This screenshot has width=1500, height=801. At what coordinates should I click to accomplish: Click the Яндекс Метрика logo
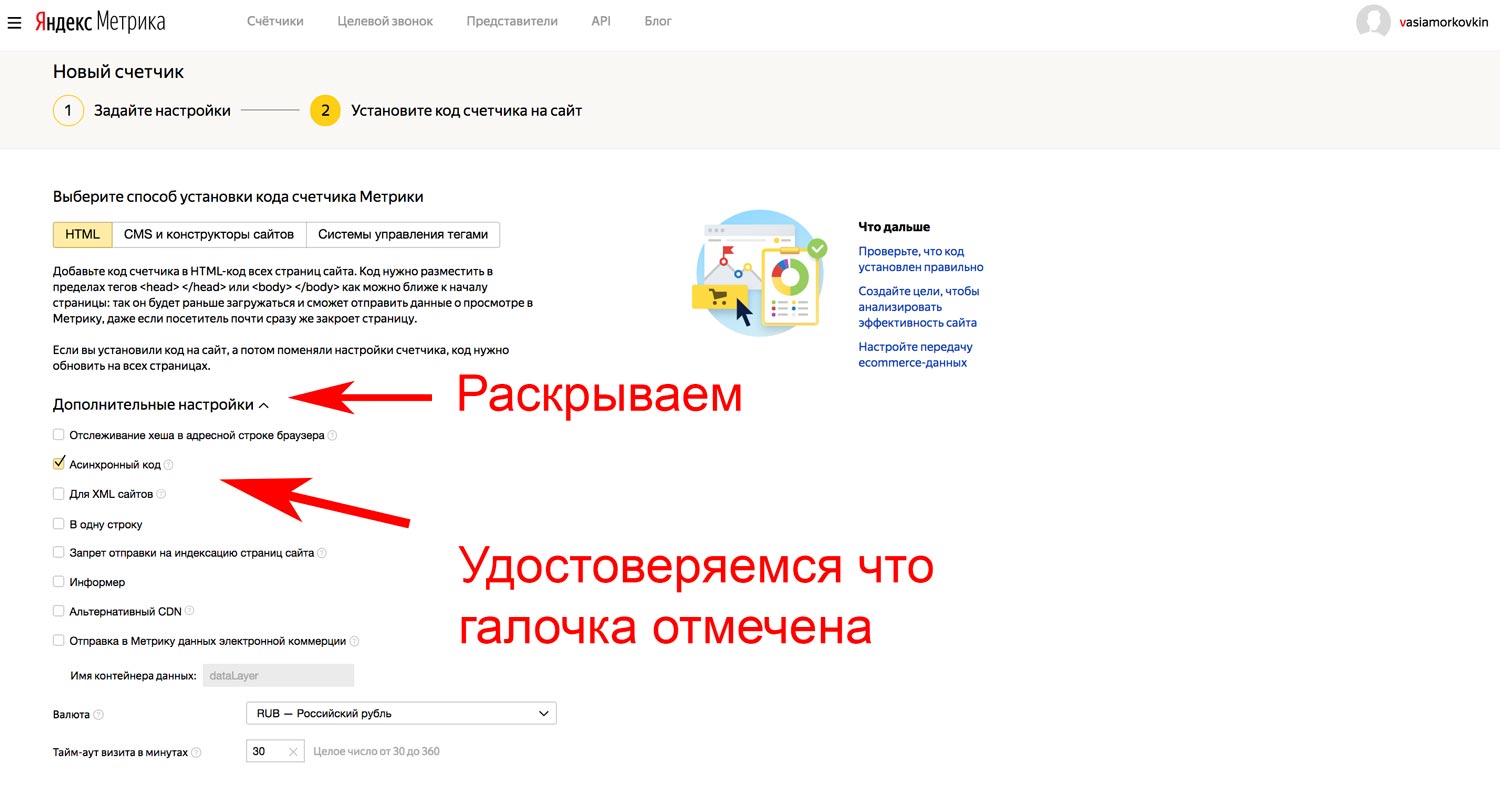click(x=100, y=22)
